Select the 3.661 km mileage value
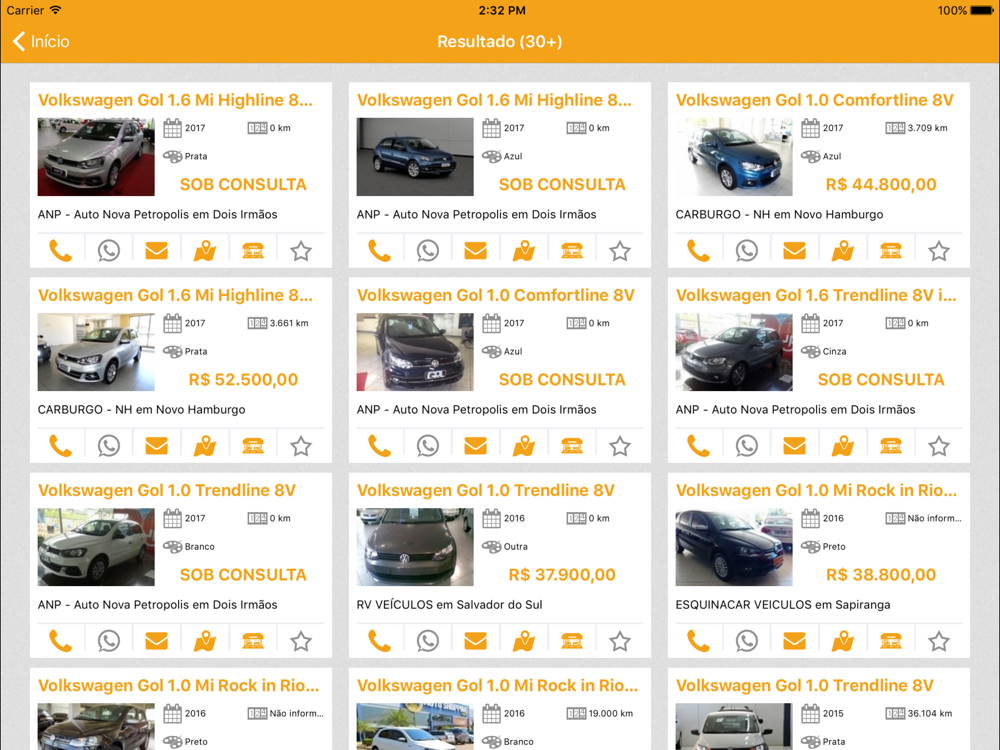Viewport: 1000px width, 750px height. (289, 323)
